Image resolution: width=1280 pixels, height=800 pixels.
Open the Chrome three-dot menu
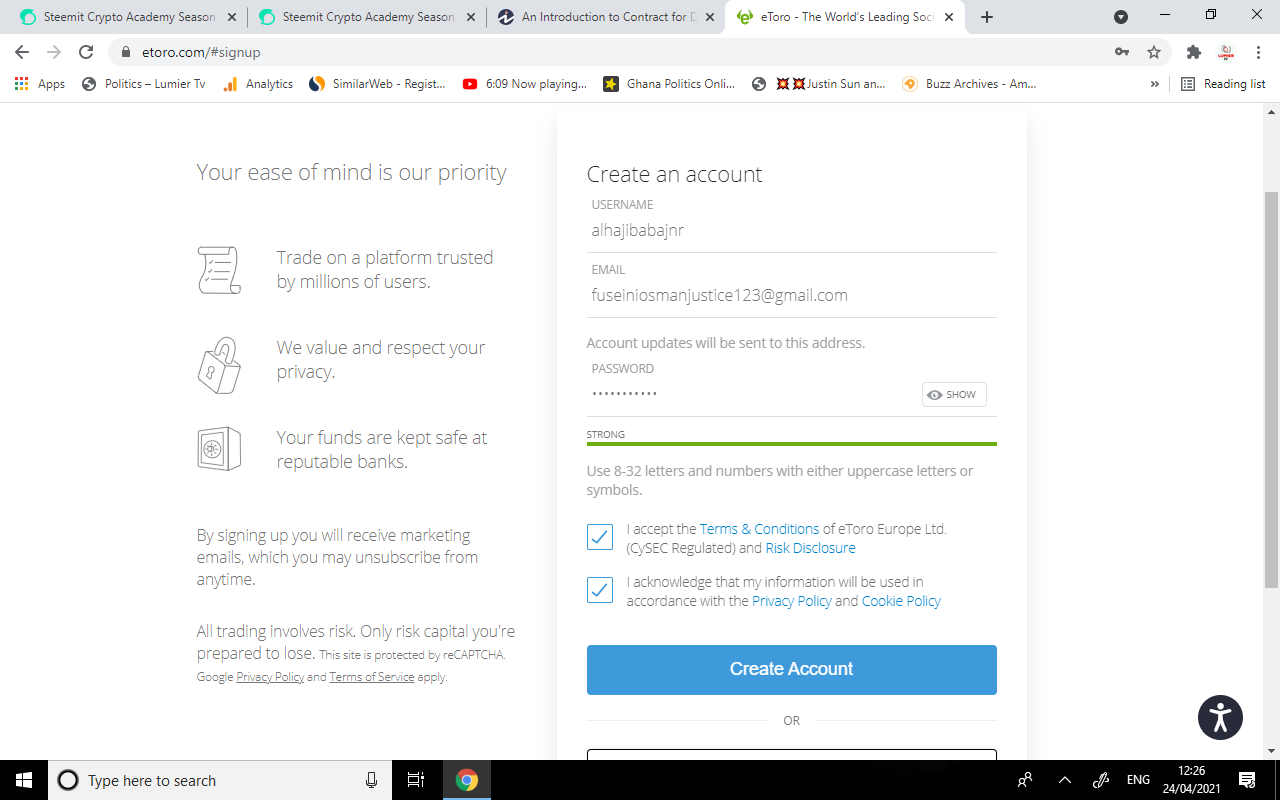(1258, 52)
